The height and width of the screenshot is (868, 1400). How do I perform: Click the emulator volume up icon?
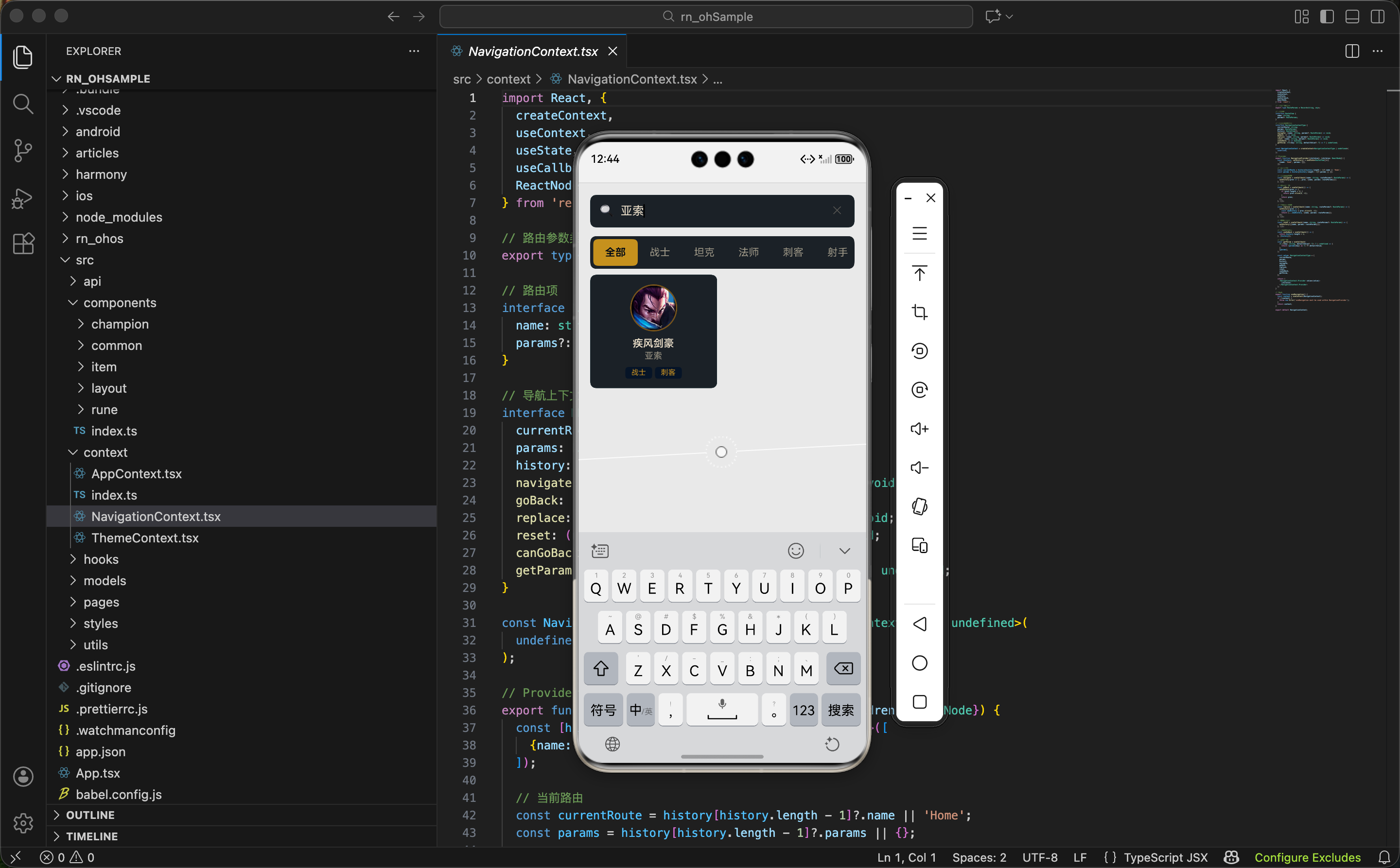click(919, 429)
